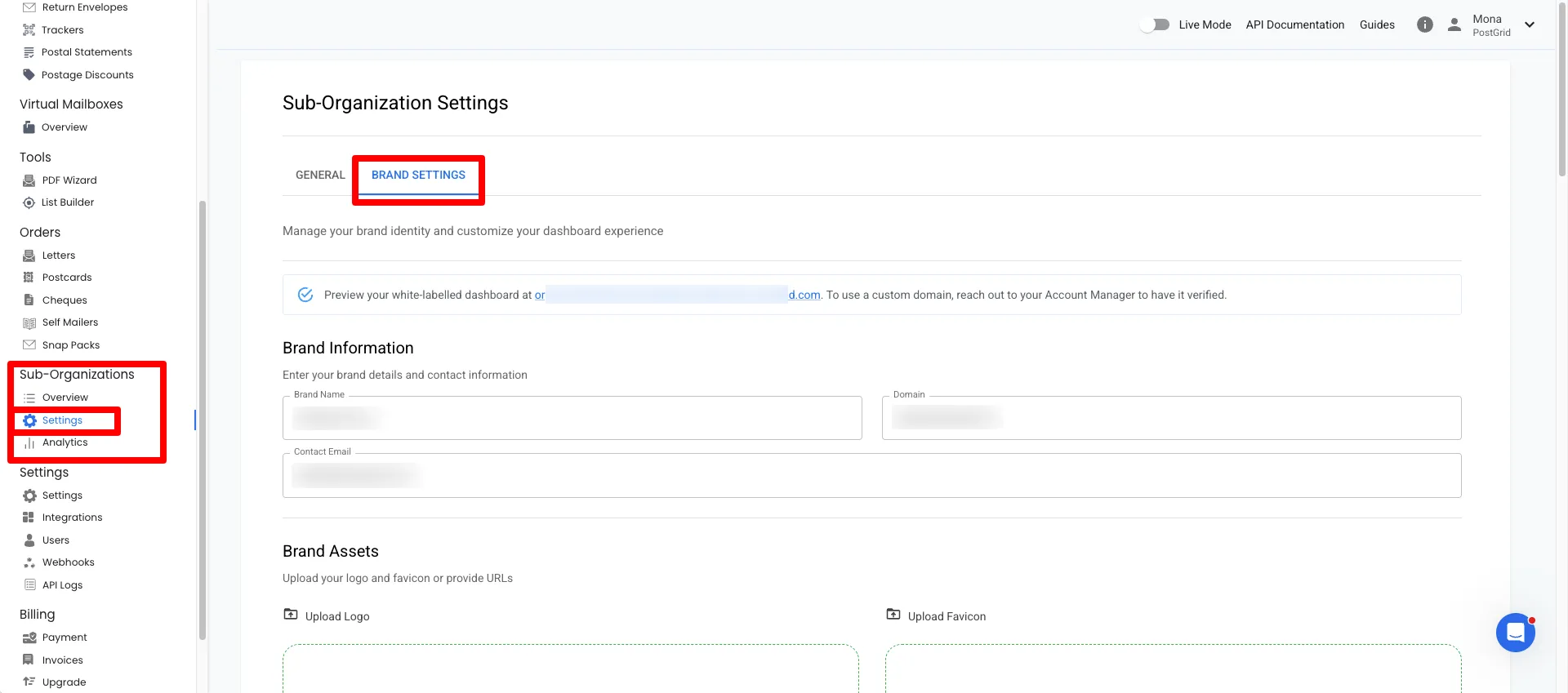Expand the Mona account dropdown arrow

[1530, 24]
